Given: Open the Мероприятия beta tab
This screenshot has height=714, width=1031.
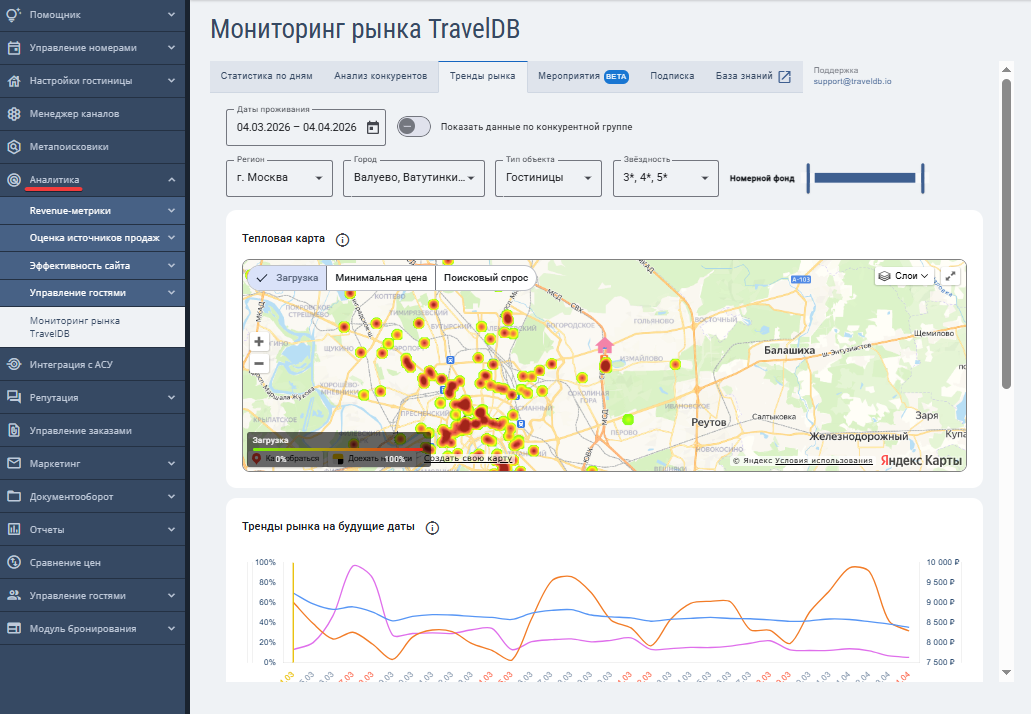Looking at the screenshot, I should pos(582,76).
